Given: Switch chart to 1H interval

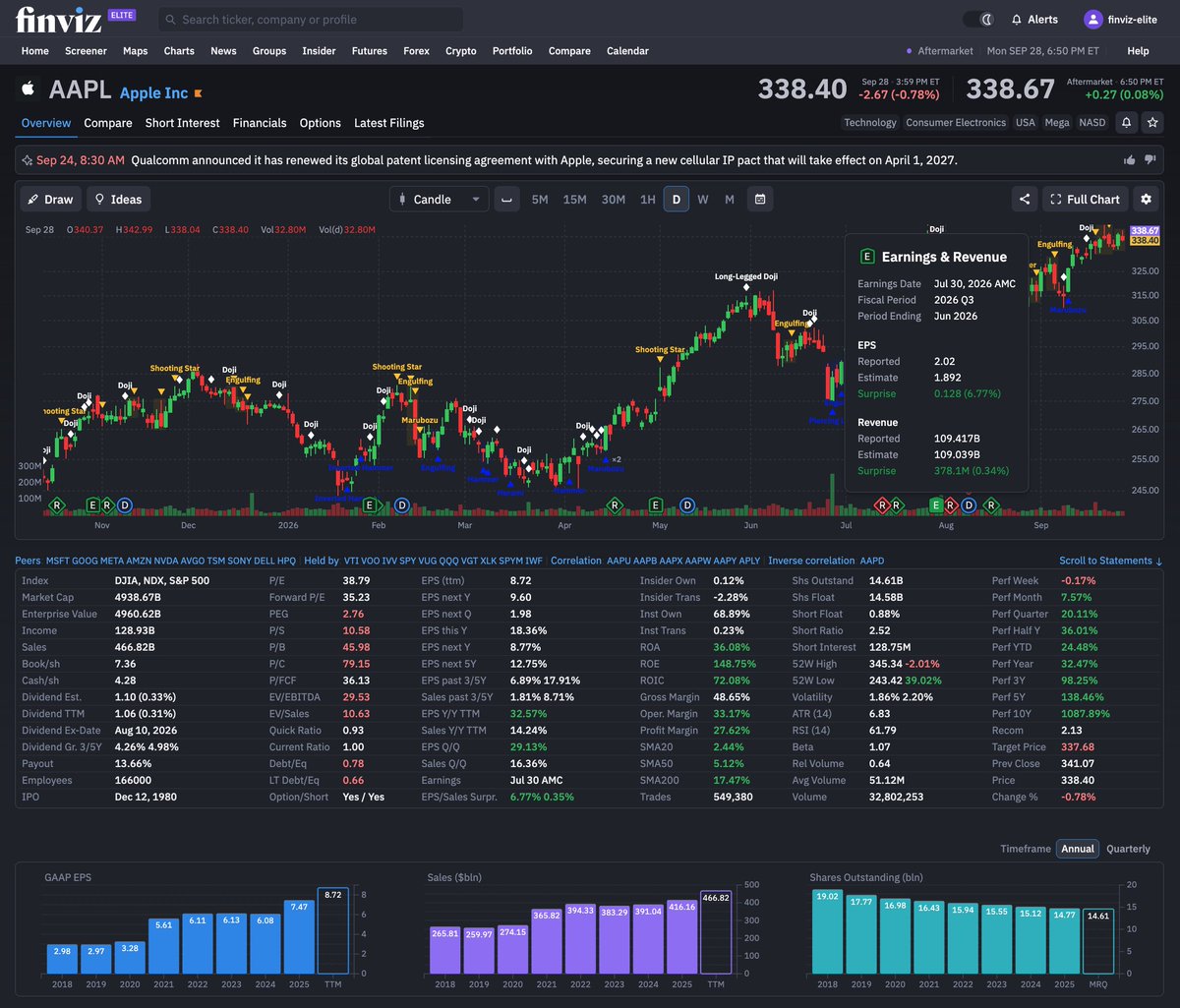Looking at the screenshot, I should (x=647, y=199).
